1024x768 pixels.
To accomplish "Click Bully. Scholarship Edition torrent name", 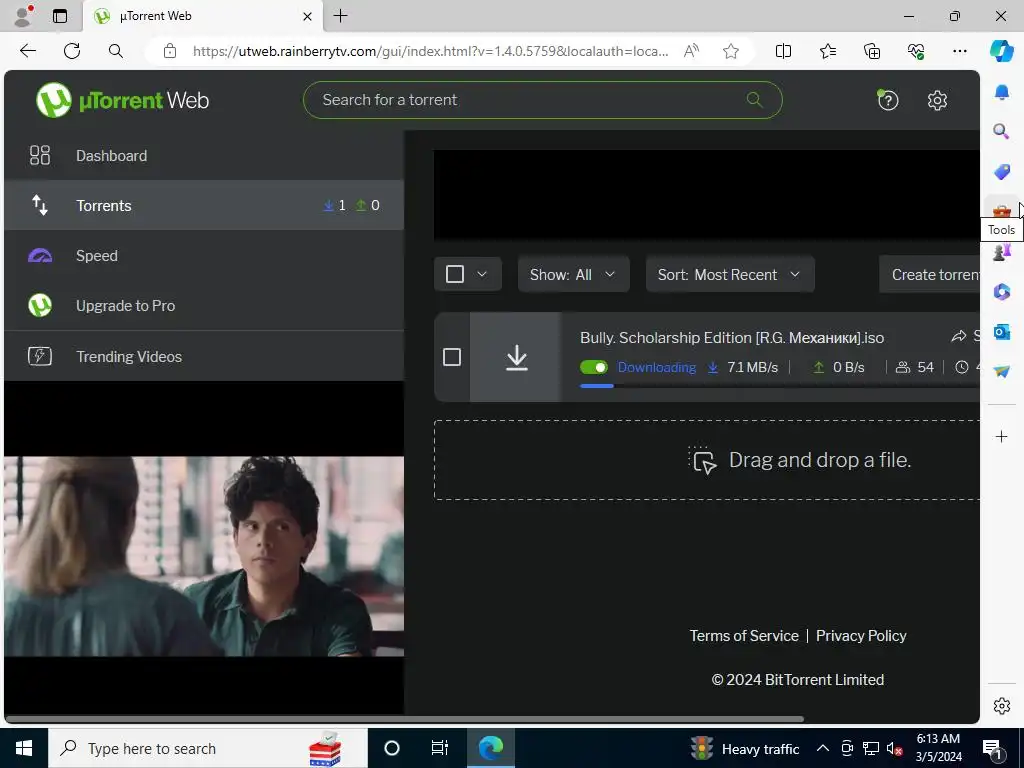I will pos(731,338).
